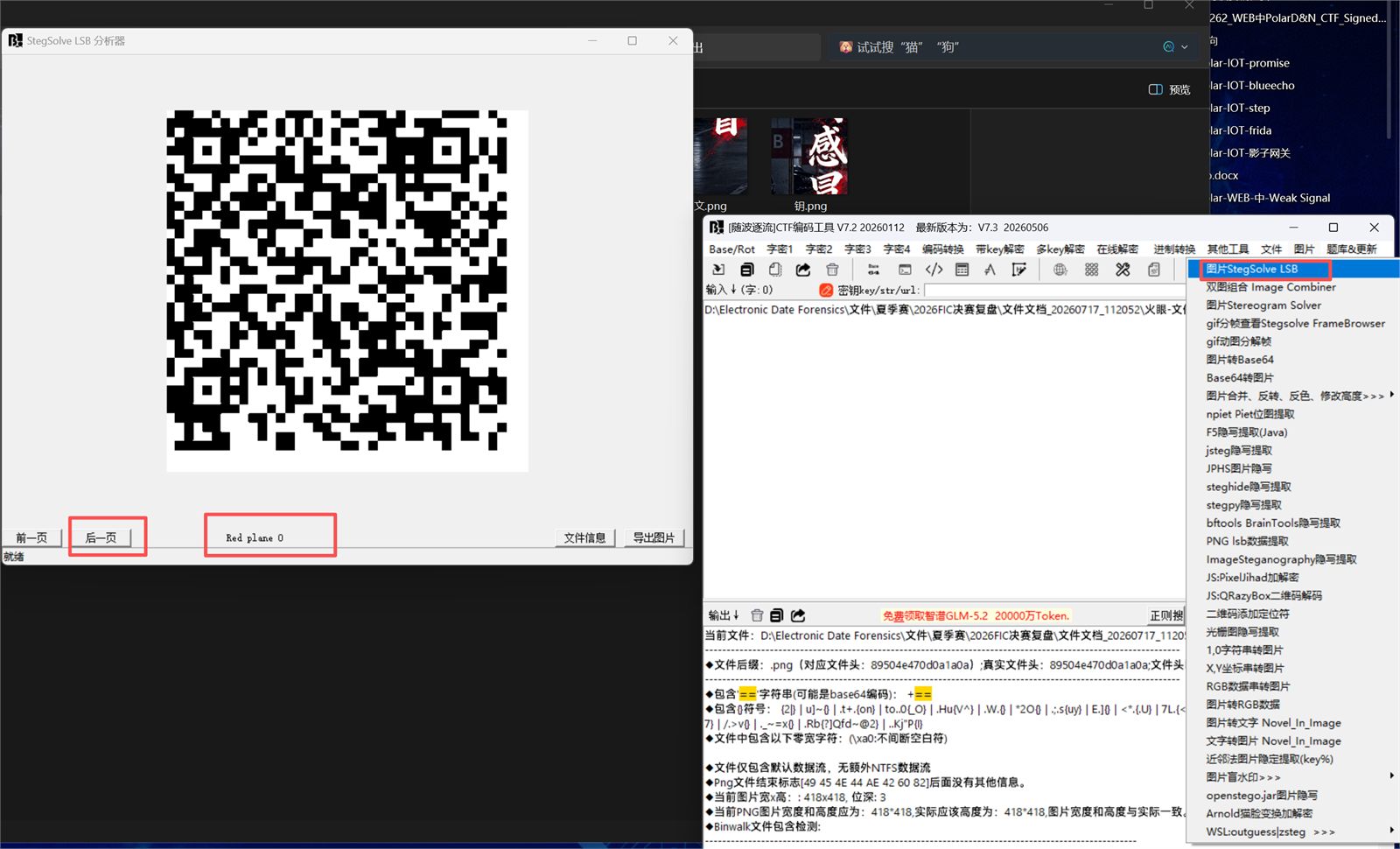1400x849 pixels.
Task: Click the paste document icon in toolbar
Action: 775,270
